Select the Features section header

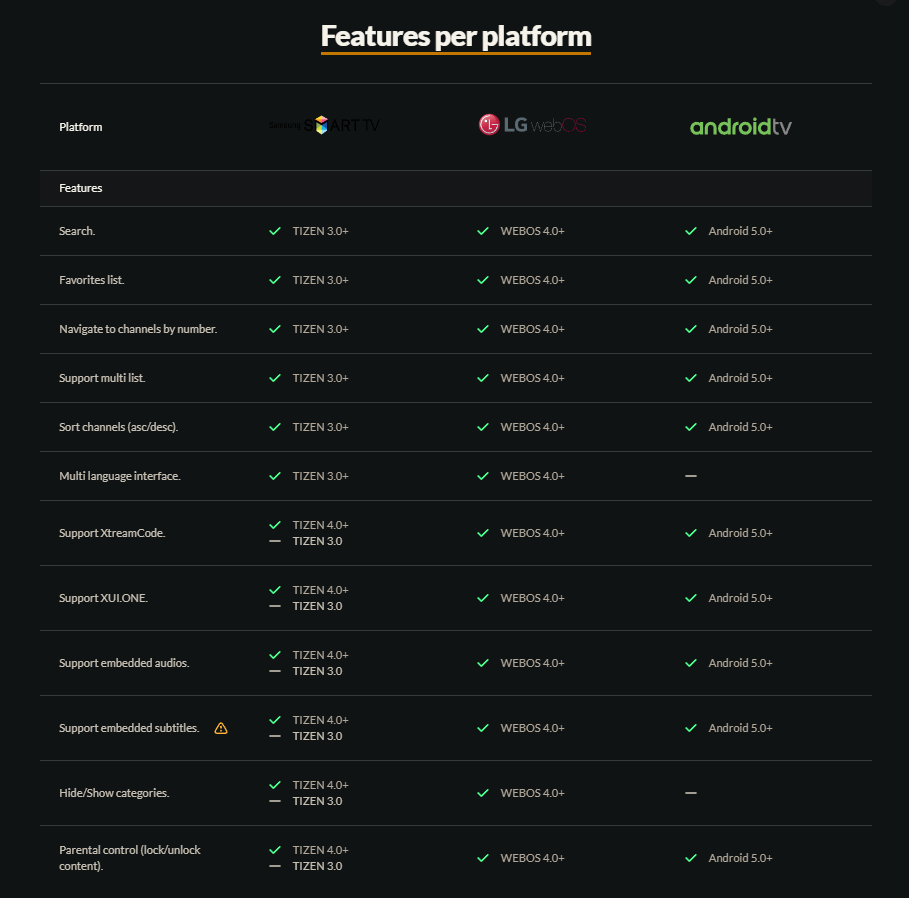click(x=456, y=188)
